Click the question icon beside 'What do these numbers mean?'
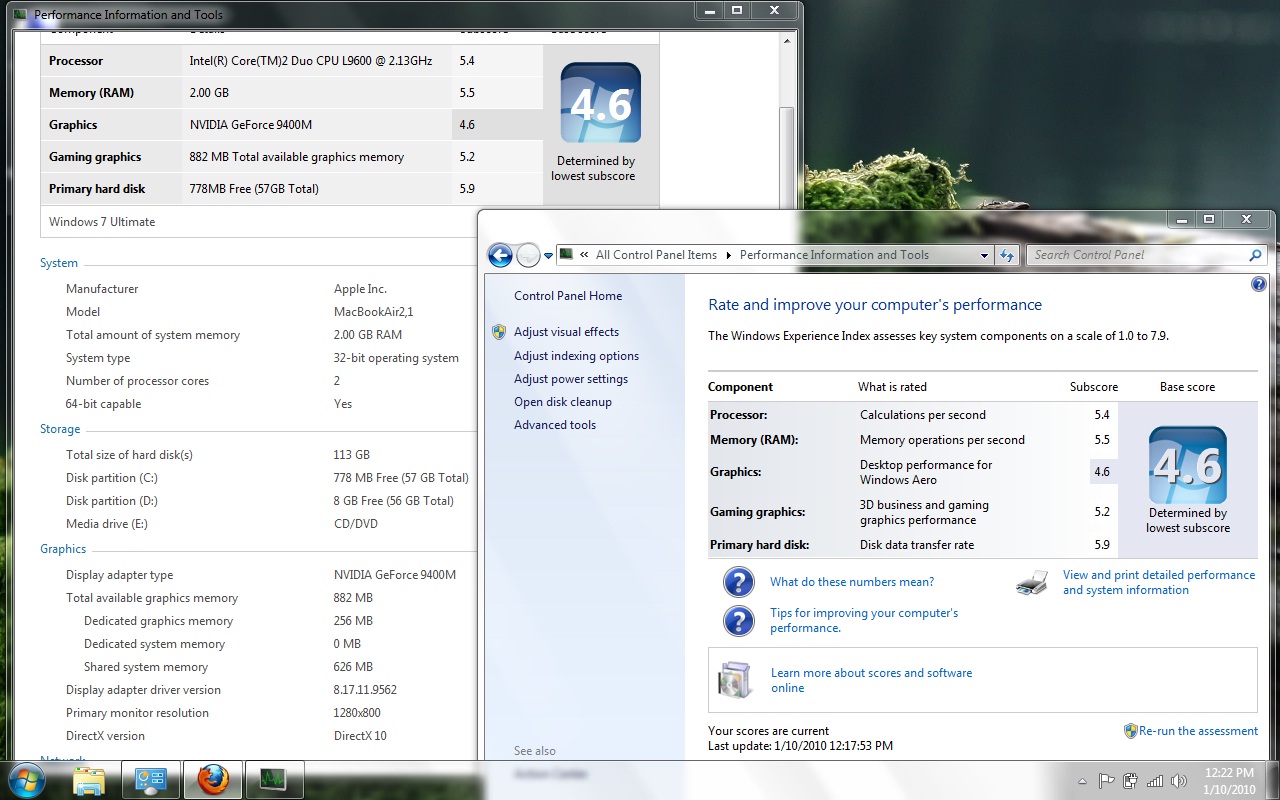This screenshot has height=800, width=1280. (x=738, y=582)
